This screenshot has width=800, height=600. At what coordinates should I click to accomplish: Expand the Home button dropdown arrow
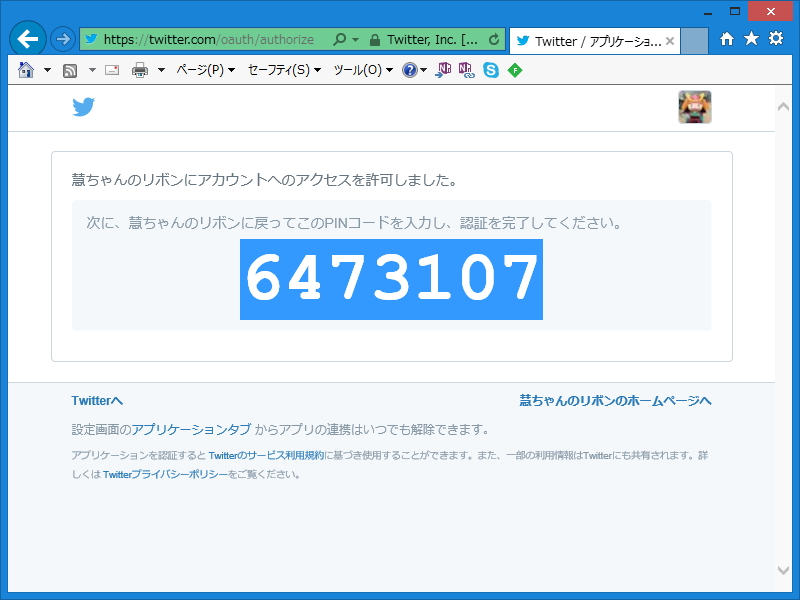(x=46, y=70)
